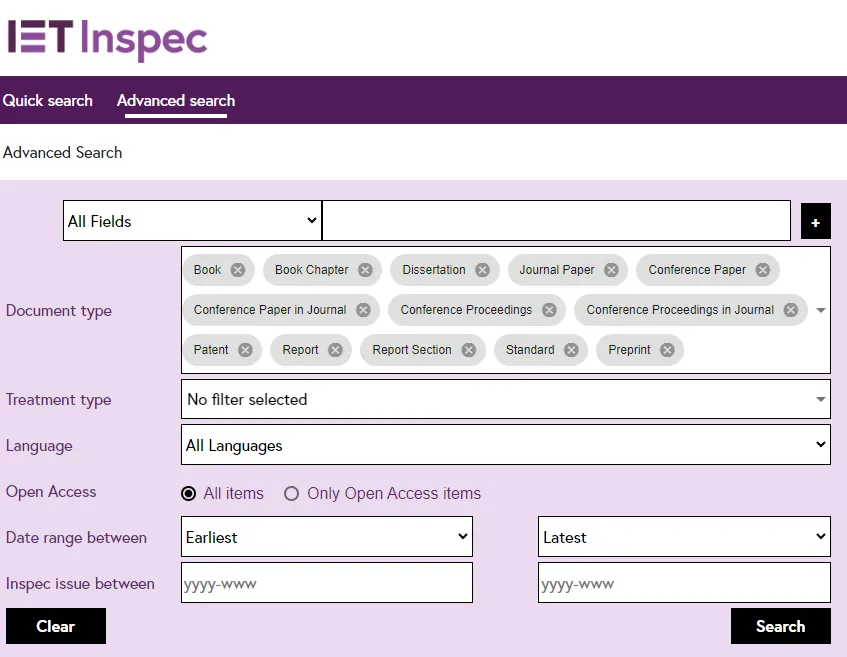
Task: Add another search field with plus button
Action: [815, 222]
